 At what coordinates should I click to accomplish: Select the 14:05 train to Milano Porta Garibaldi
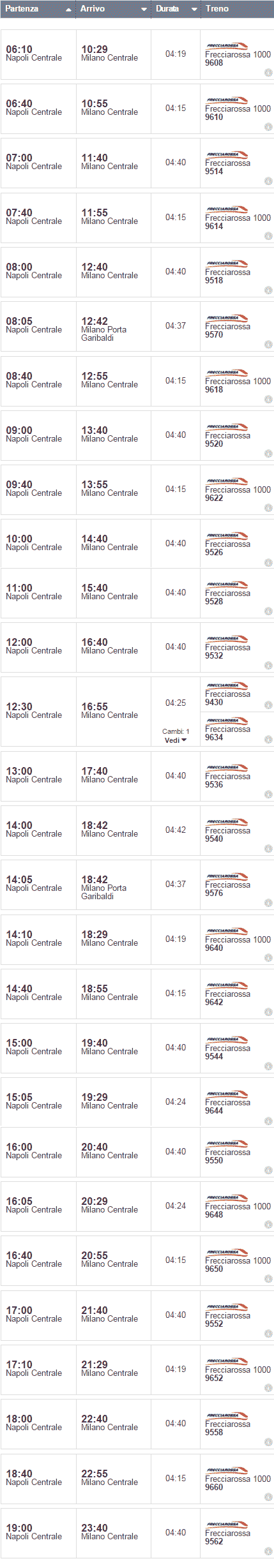pyautogui.click(x=137, y=885)
